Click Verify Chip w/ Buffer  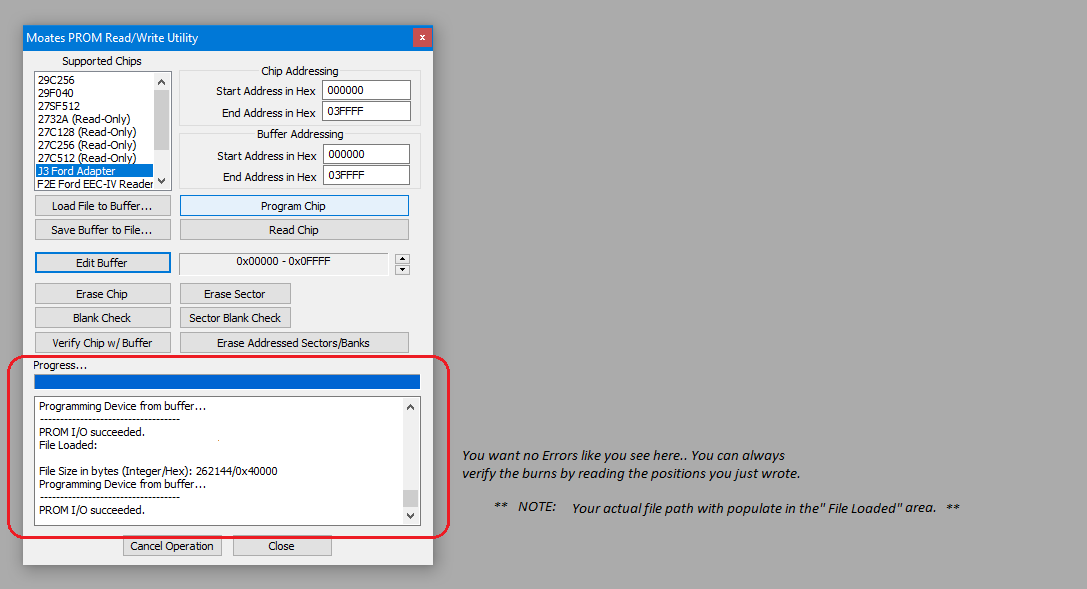(x=103, y=343)
